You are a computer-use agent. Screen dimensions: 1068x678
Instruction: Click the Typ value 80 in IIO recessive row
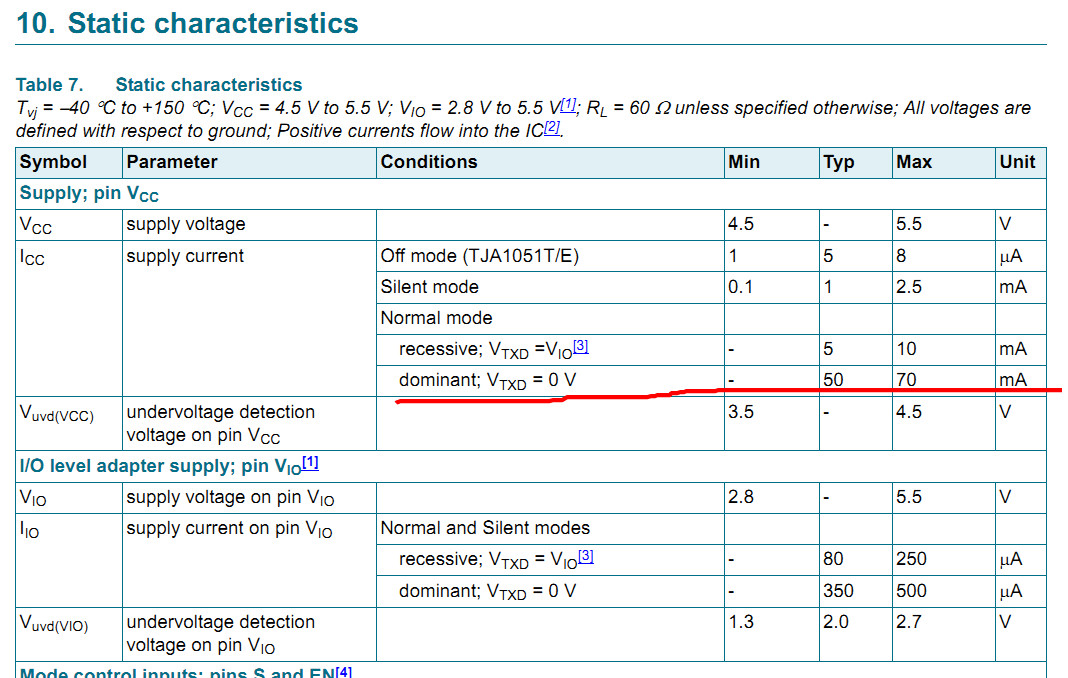pyautogui.click(x=833, y=559)
